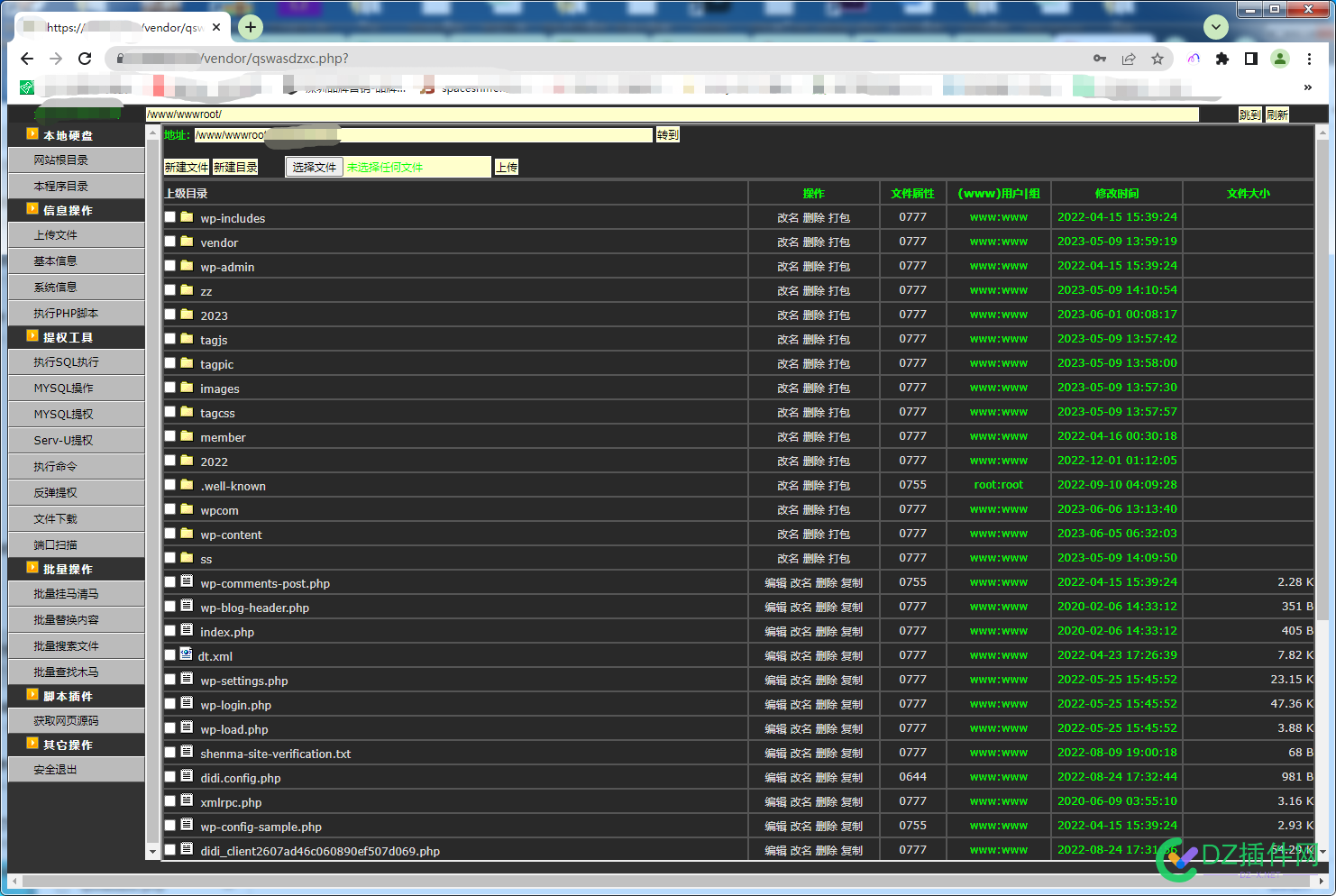Click the folder icon beside wp-includes
1336x896 pixels.
coord(187,216)
